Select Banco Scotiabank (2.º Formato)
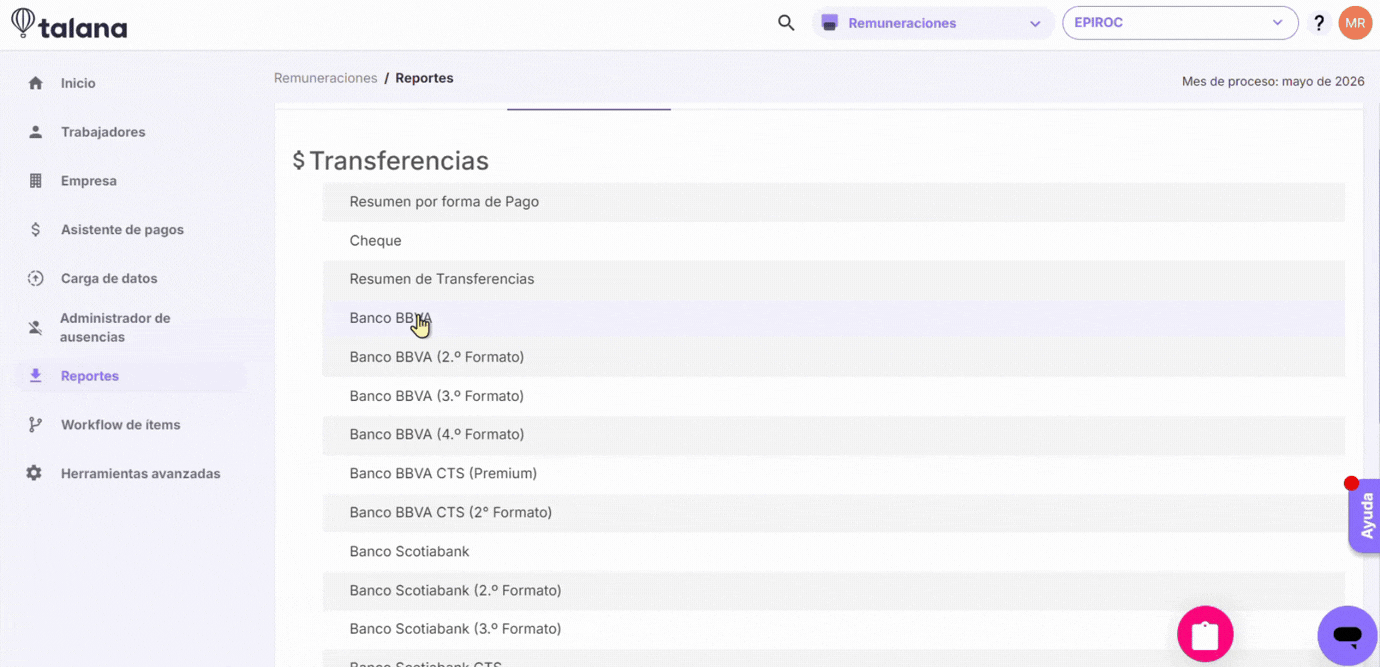The width and height of the screenshot is (1380, 667). 833,590
